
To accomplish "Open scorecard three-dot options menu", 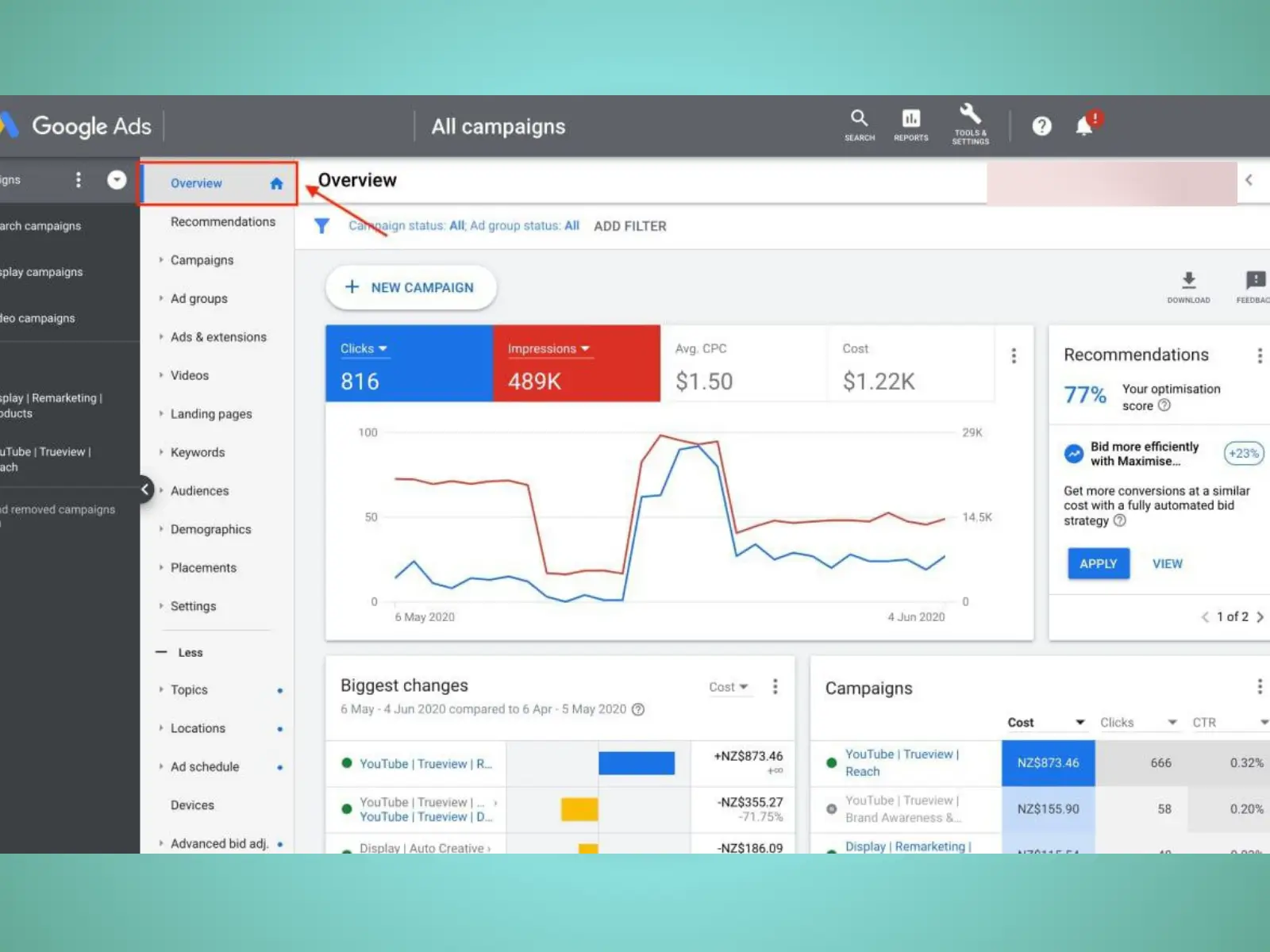I will click(1014, 356).
